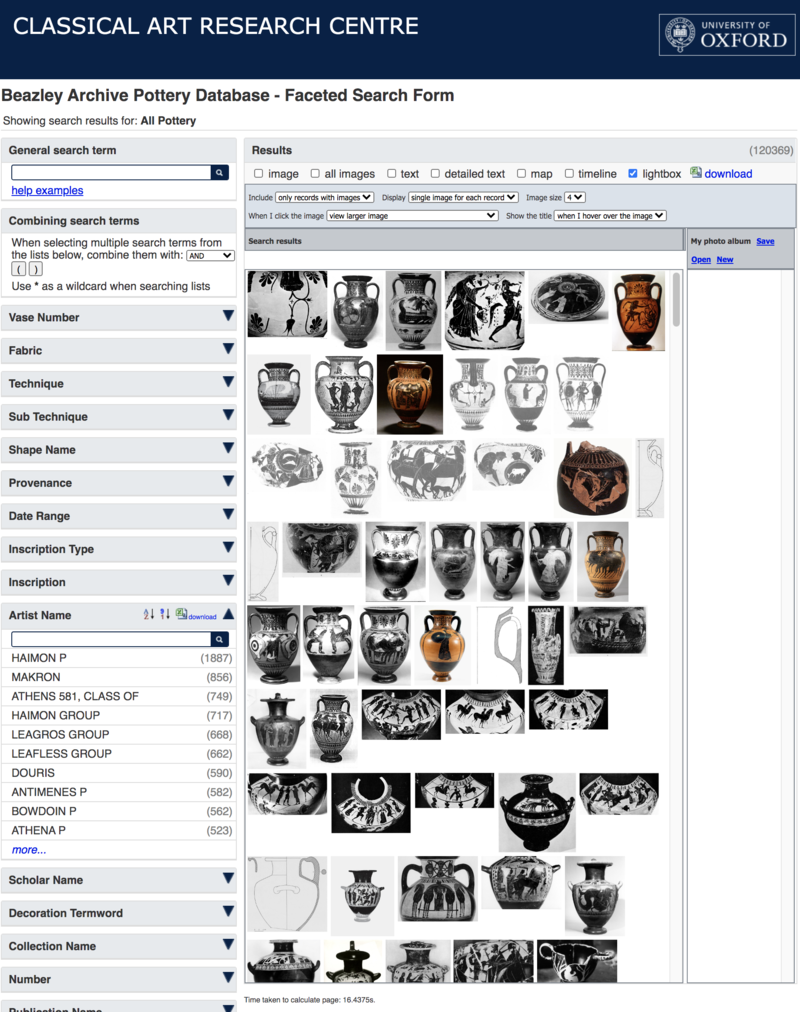Expand the Technique facet

point(228,381)
